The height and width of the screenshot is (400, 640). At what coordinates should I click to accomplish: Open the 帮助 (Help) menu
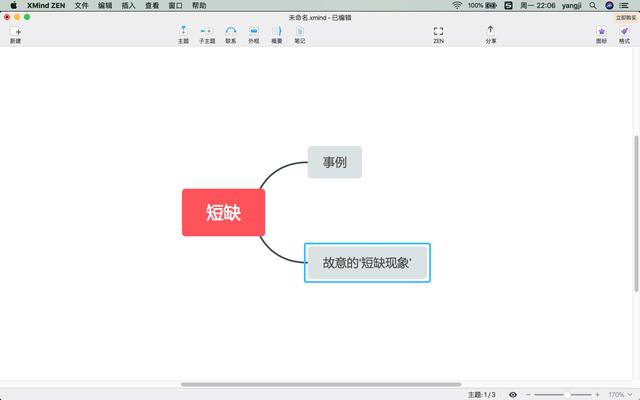[199, 5]
